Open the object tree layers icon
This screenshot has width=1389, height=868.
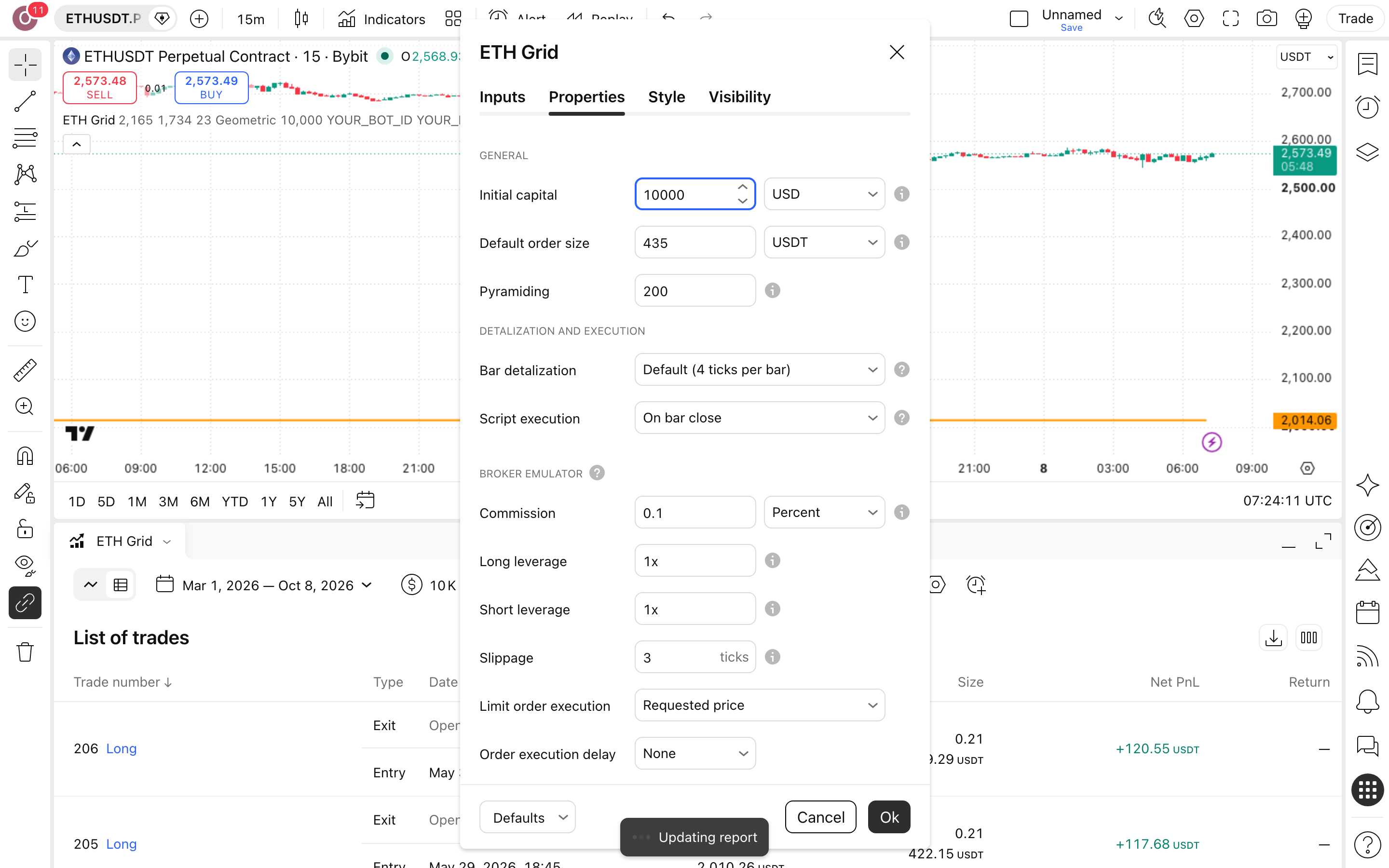(x=1368, y=152)
